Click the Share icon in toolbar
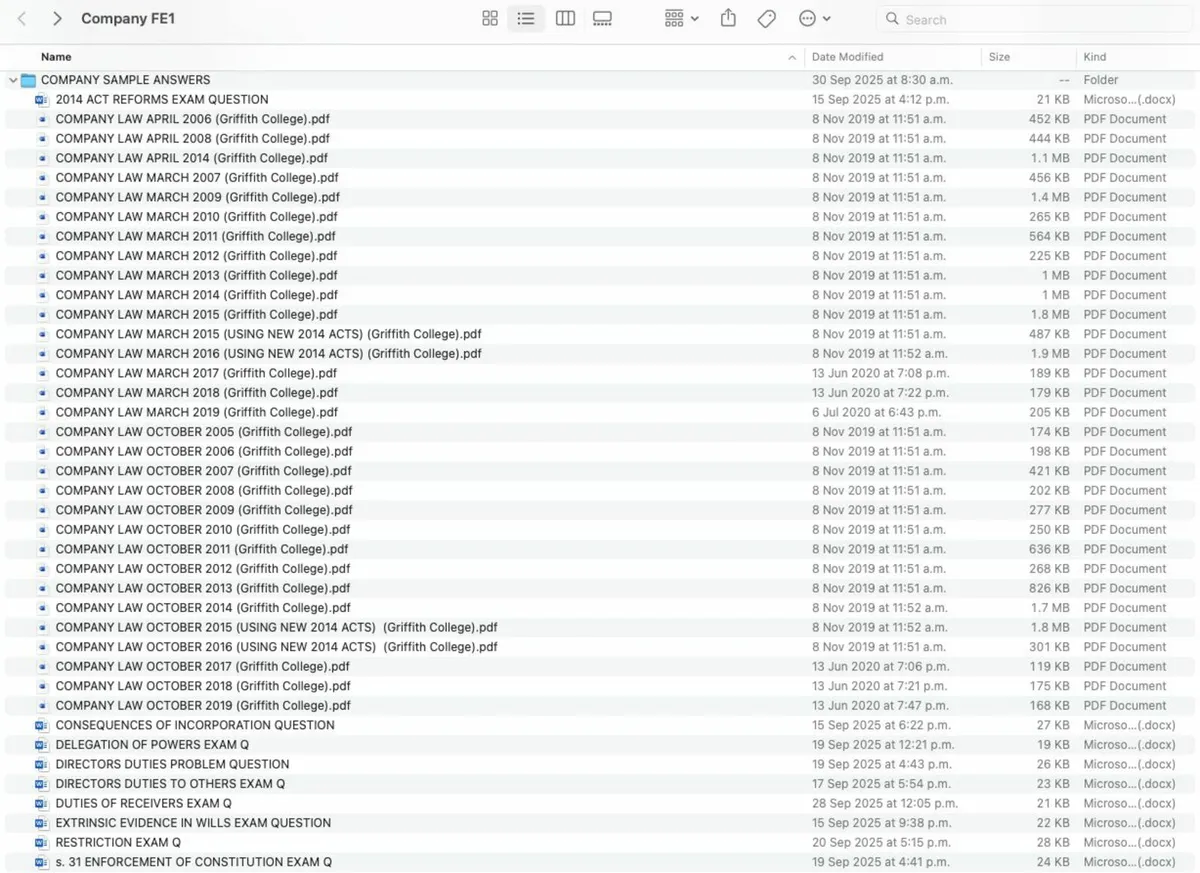 728,19
